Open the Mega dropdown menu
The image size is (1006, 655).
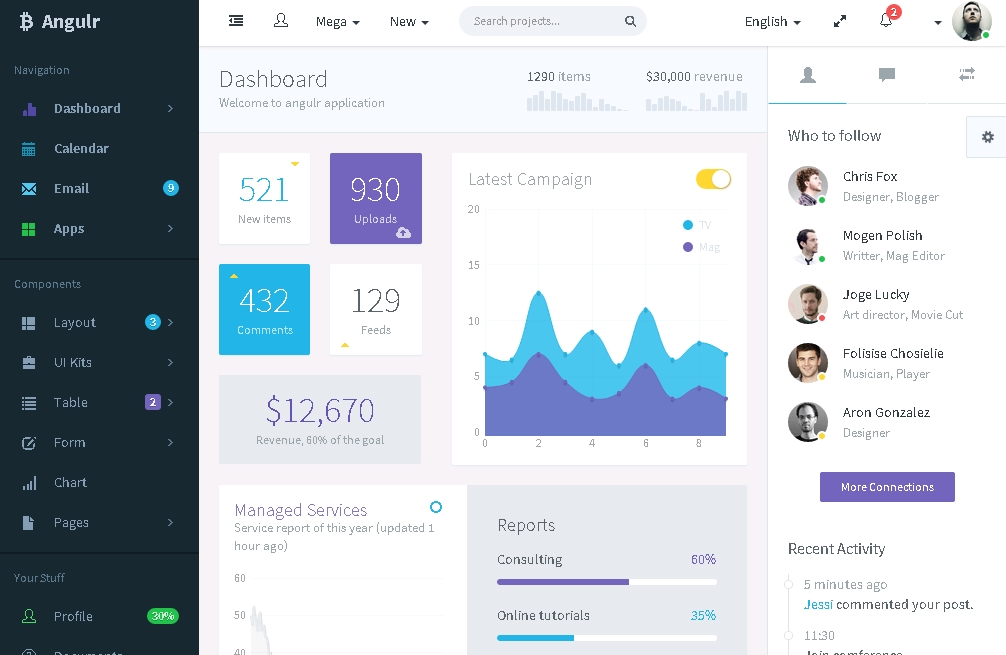[x=337, y=22]
